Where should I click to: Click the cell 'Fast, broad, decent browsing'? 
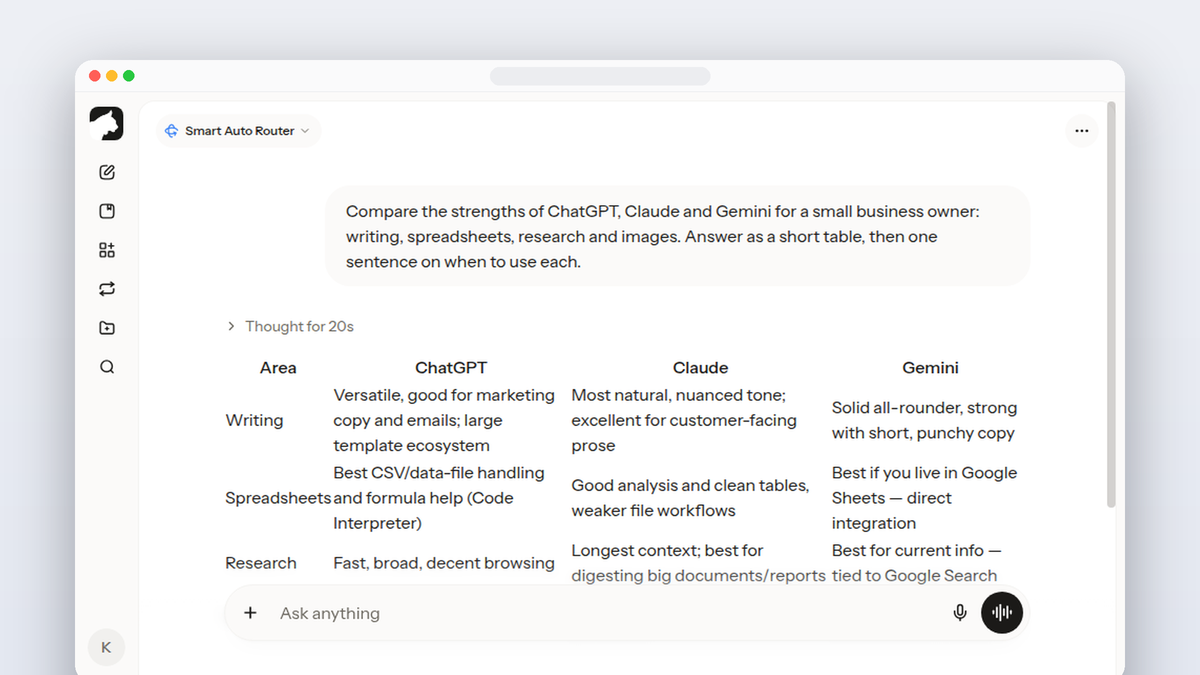click(x=444, y=563)
